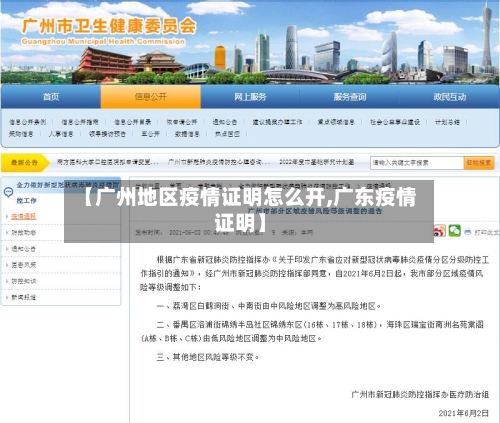Expand the arrow beside 疫情通报 in sidebar
The width and height of the screenshot is (500, 423).
tap(7, 216)
